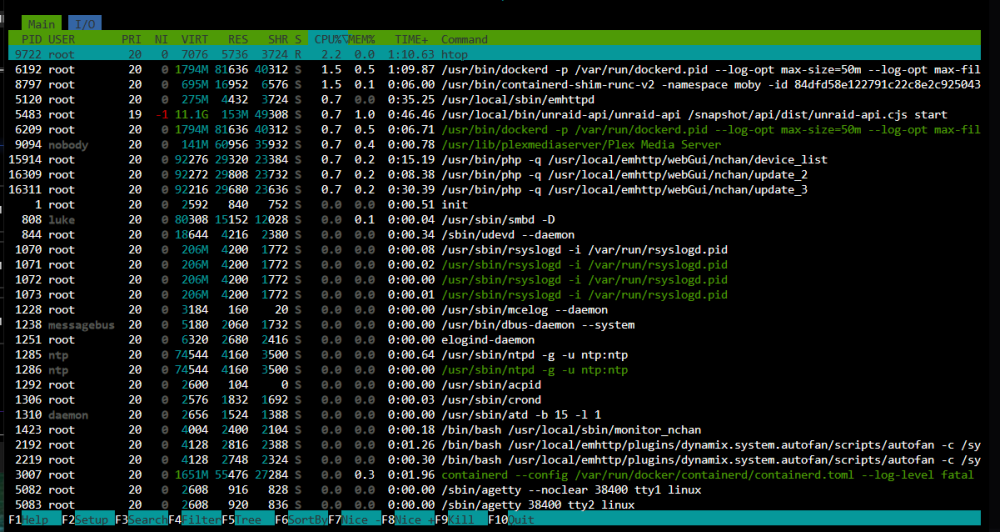Open Setup in the function bar
Viewport: 1000px width, 532px height.
(88, 520)
